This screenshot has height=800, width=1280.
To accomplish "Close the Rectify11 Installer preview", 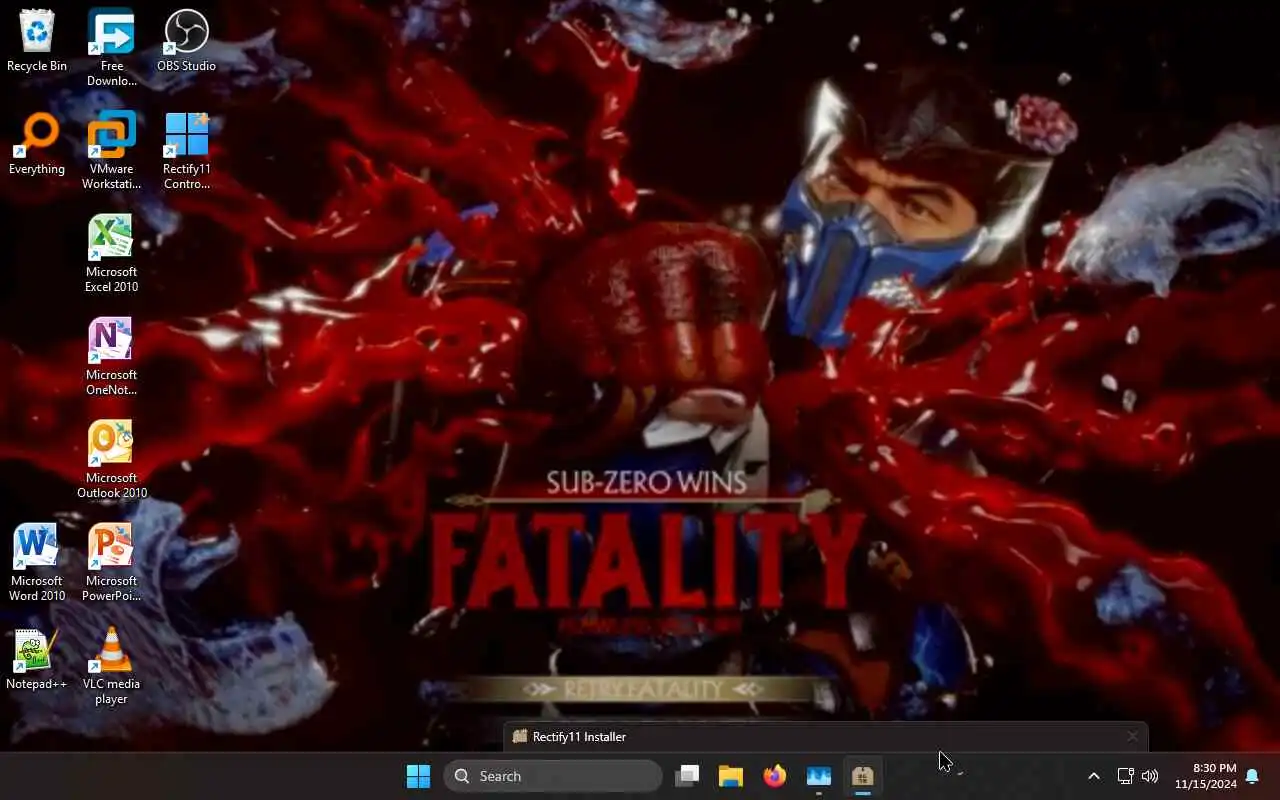I will [1132, 737].
